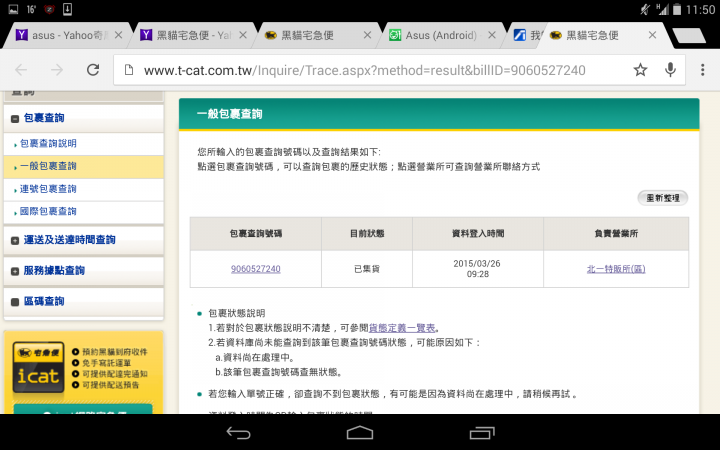Click 包裹狀態說明 heading text
The height and width of the screenshot is (450, 720).
click(236, 313)
